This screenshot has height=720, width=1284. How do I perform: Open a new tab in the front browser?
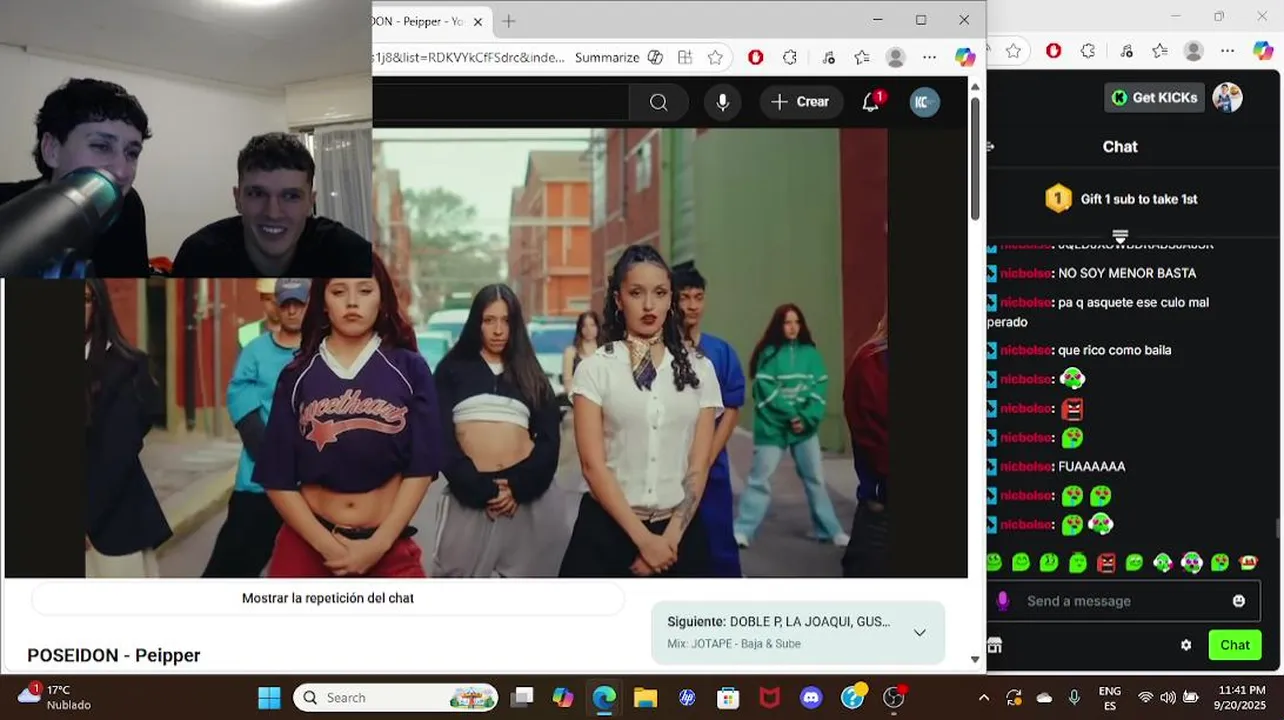coord(508,21)
